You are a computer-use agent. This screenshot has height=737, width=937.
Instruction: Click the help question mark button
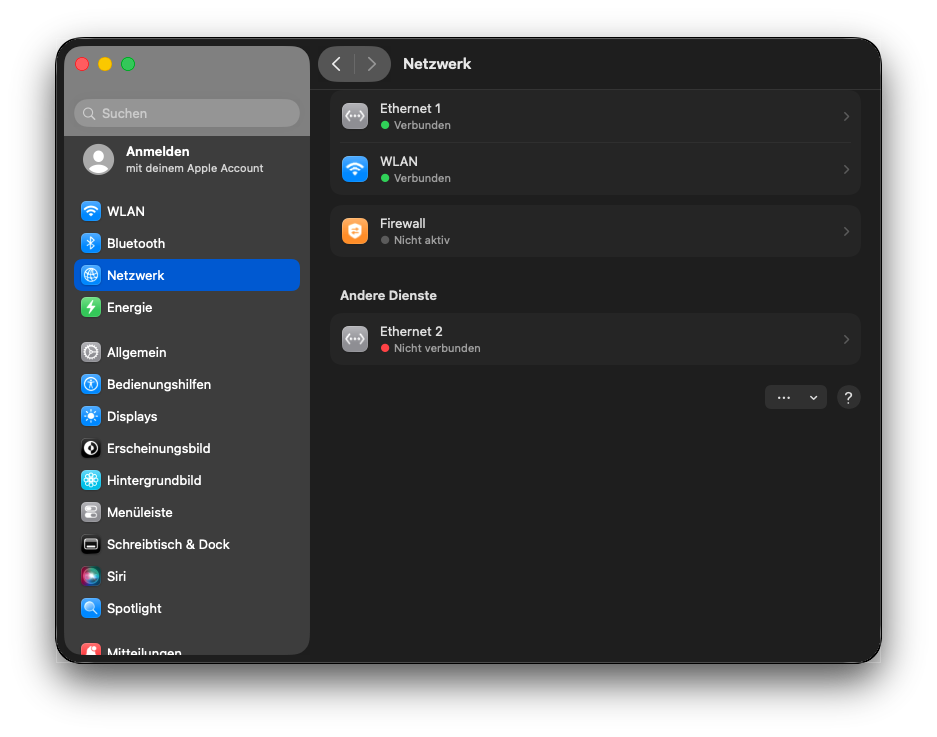pyautogui.click(x=849, y=397)
